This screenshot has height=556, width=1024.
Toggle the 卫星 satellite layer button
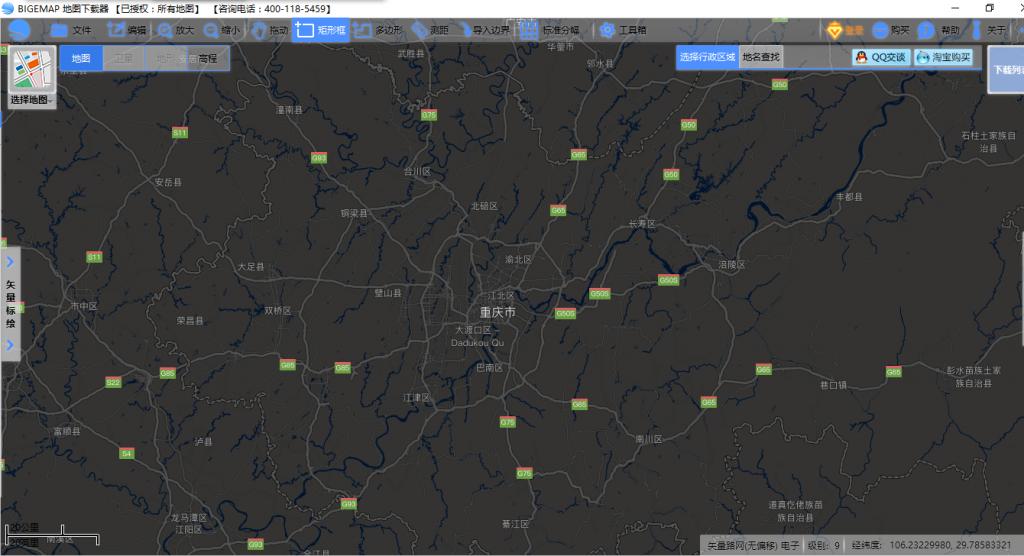pyautogui.click(x=123, y=58)
